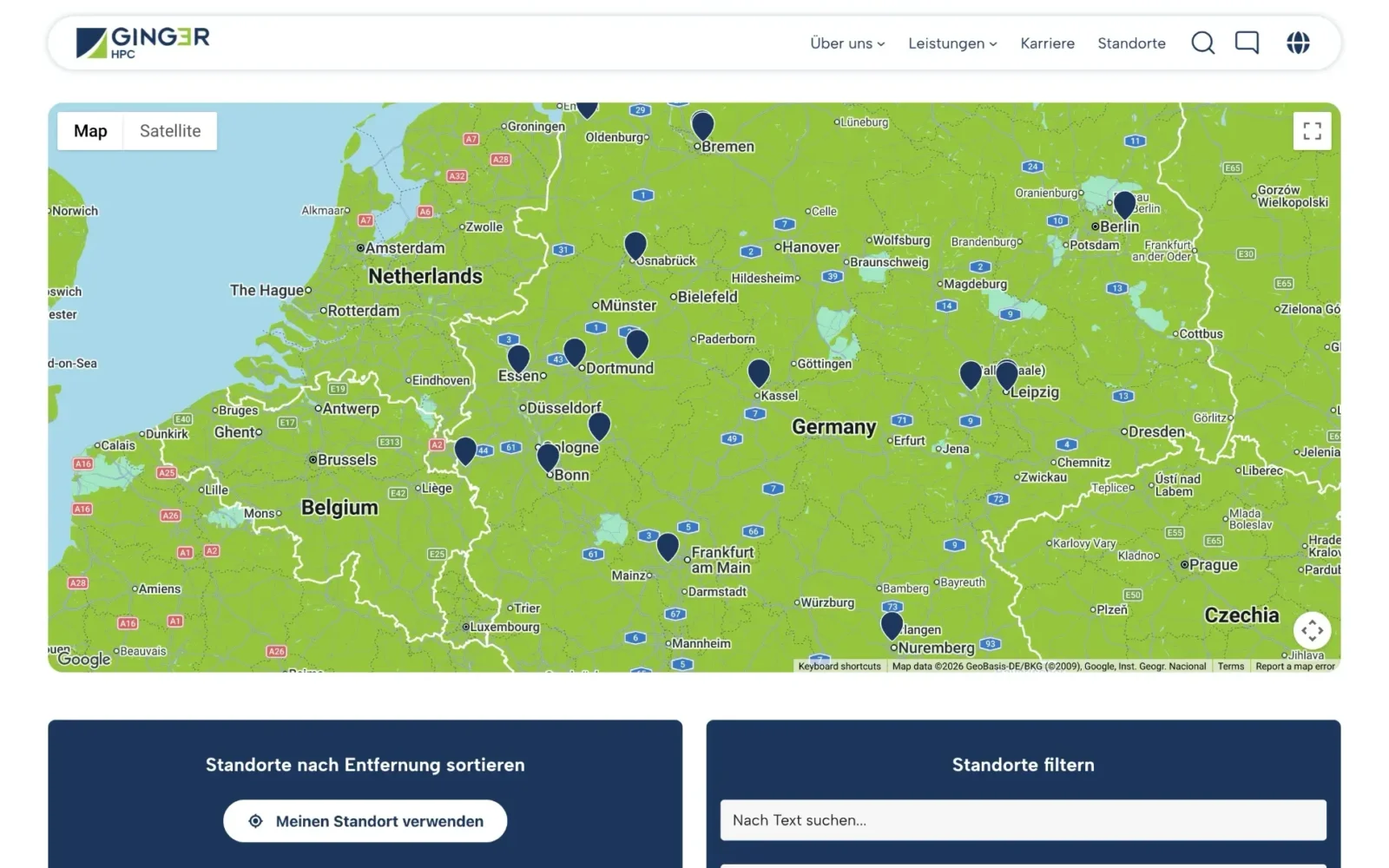Select the map pin northeast of Dortmund
1389x868 pixels.
tap(637, 345)
